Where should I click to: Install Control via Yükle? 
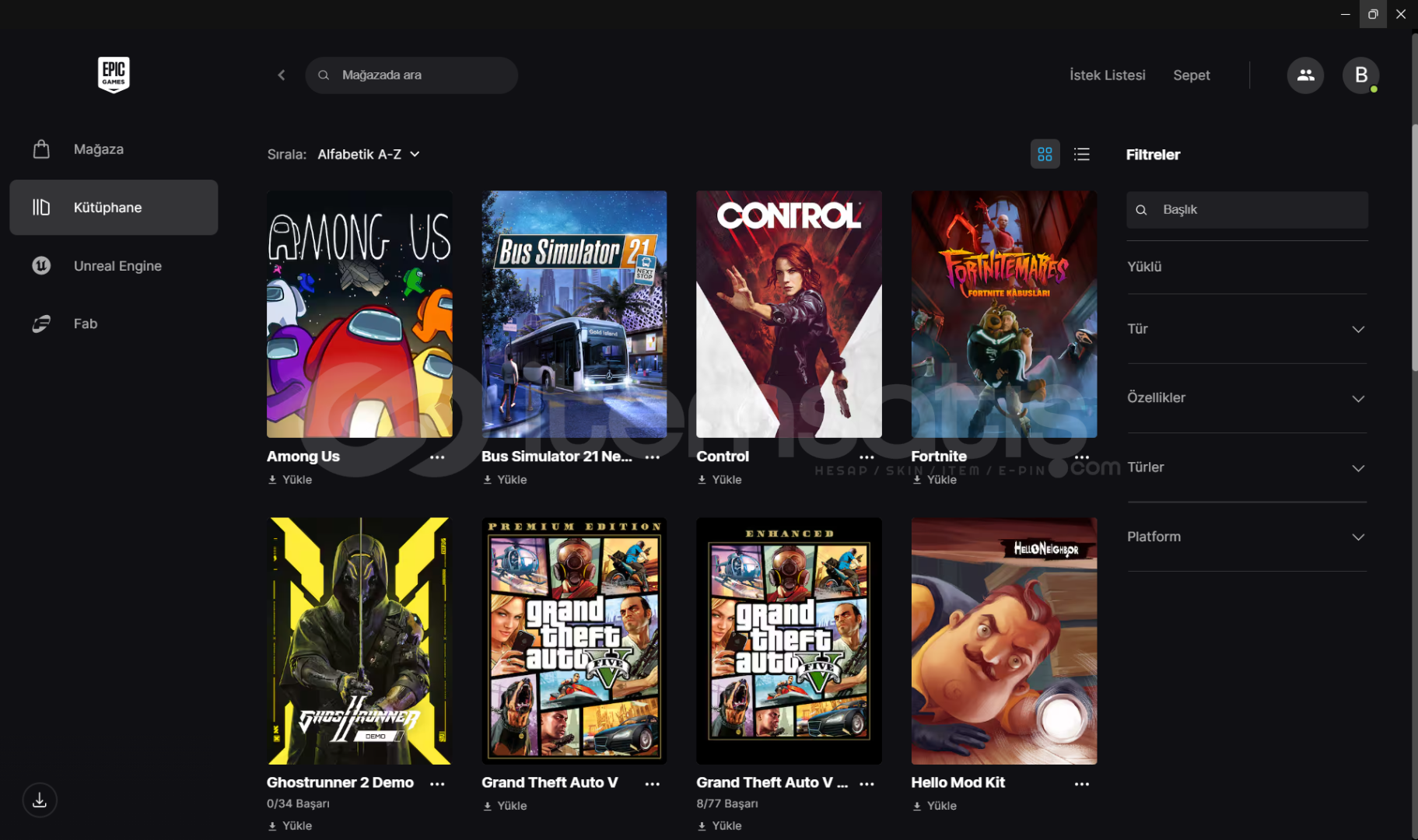(719, 480)
